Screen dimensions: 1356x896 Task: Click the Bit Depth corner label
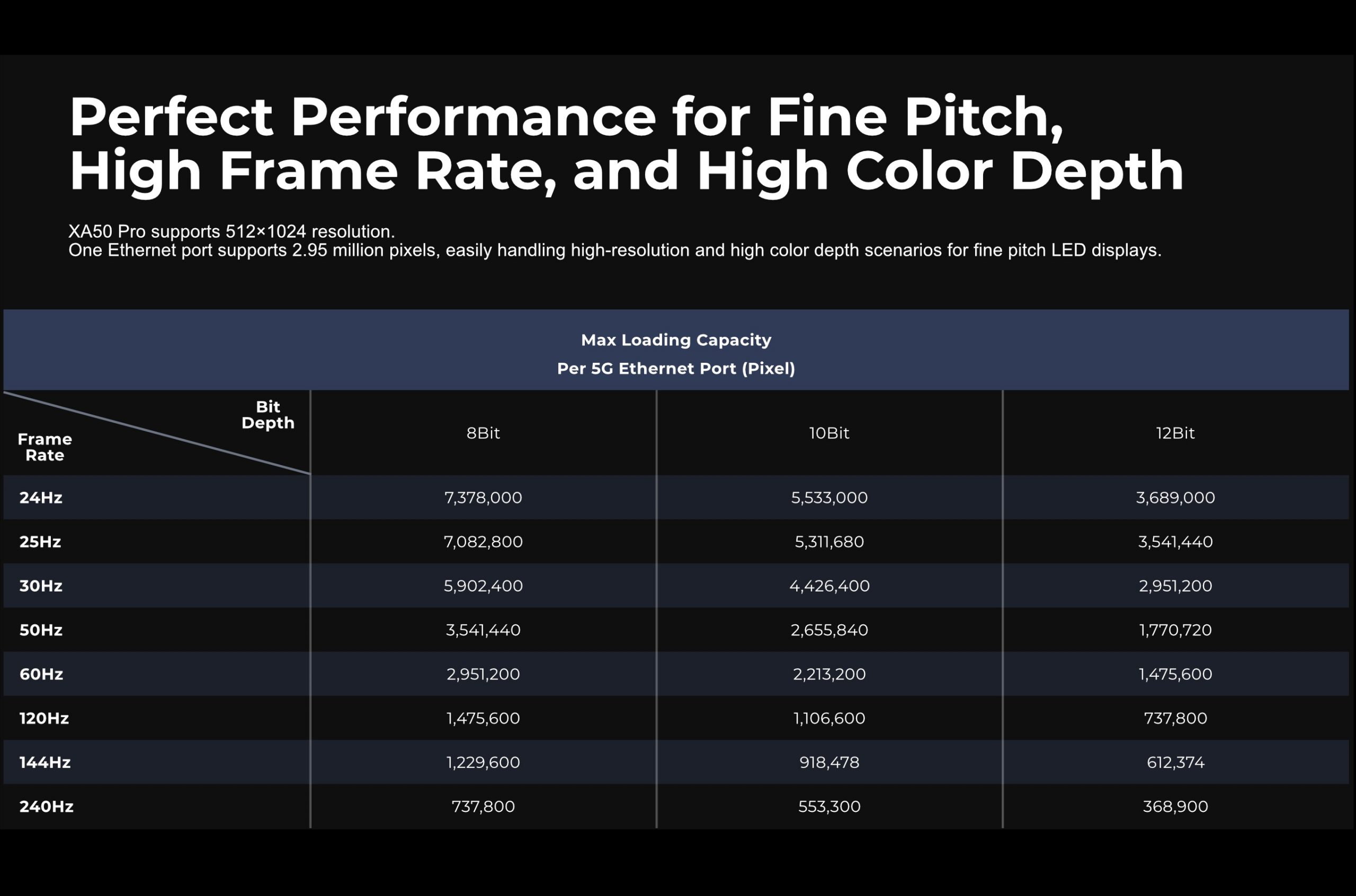pyautogui.click(x=267, y=415)
